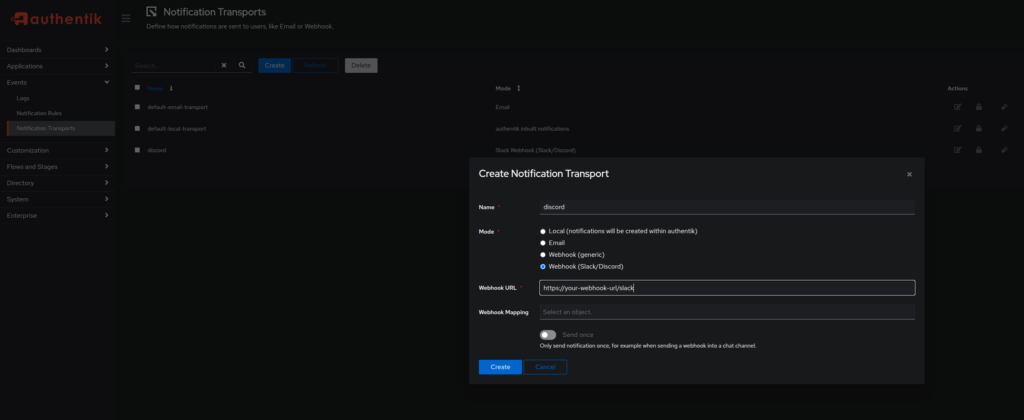The image size is (1024, 420).
Task: Open permissions lock for discord row
Action: pyautogui.click(x=978, y=150)
